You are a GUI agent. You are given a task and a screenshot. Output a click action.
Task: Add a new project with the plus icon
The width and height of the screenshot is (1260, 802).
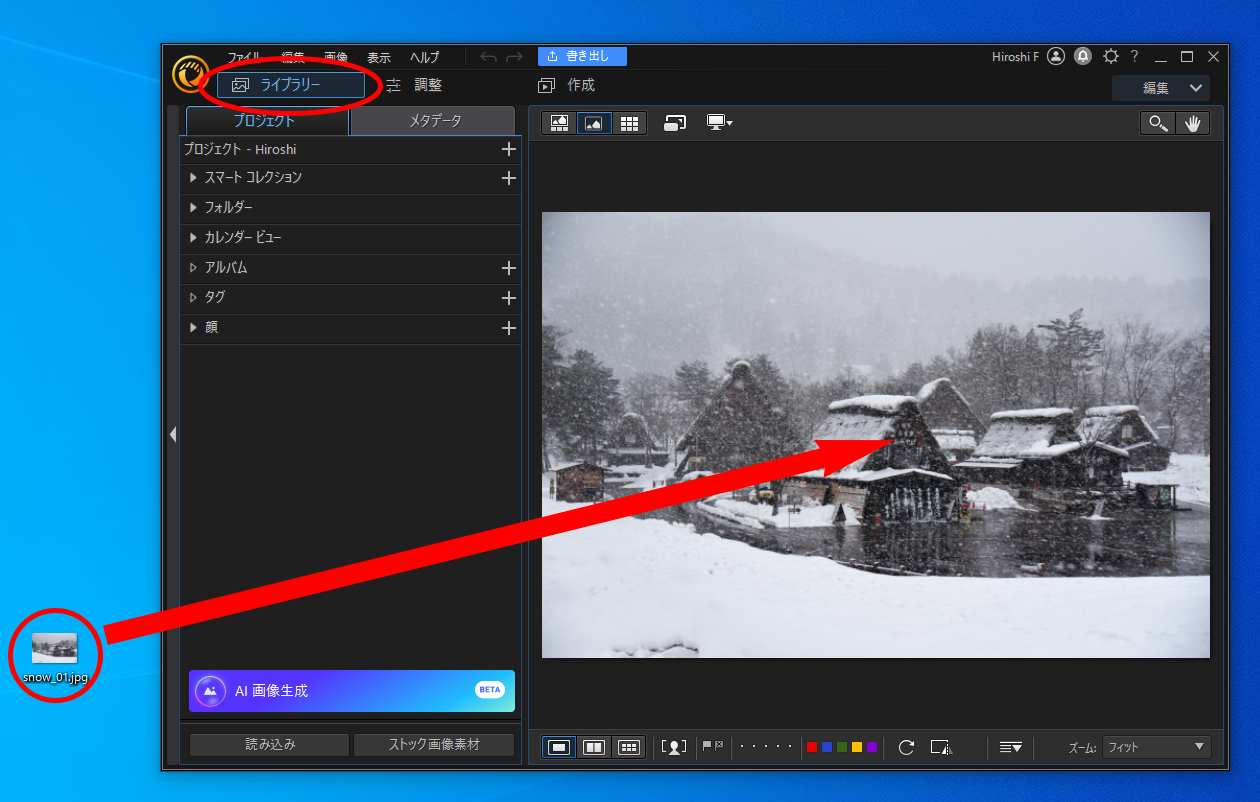click(x=509, y=149)
